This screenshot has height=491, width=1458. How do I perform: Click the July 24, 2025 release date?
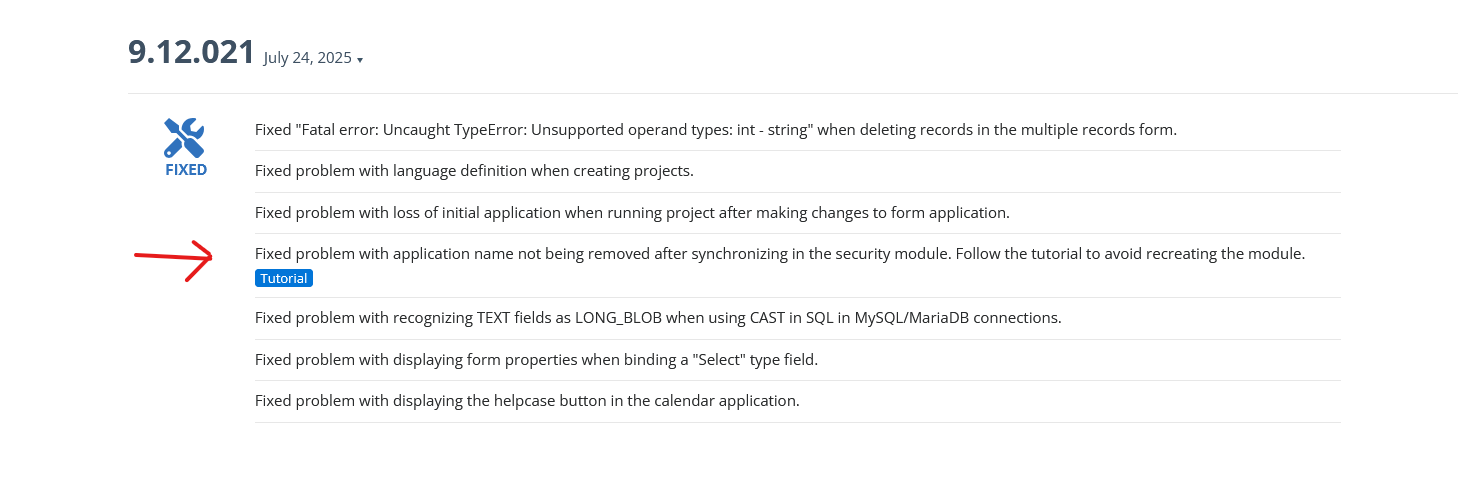tap(308, 58)
